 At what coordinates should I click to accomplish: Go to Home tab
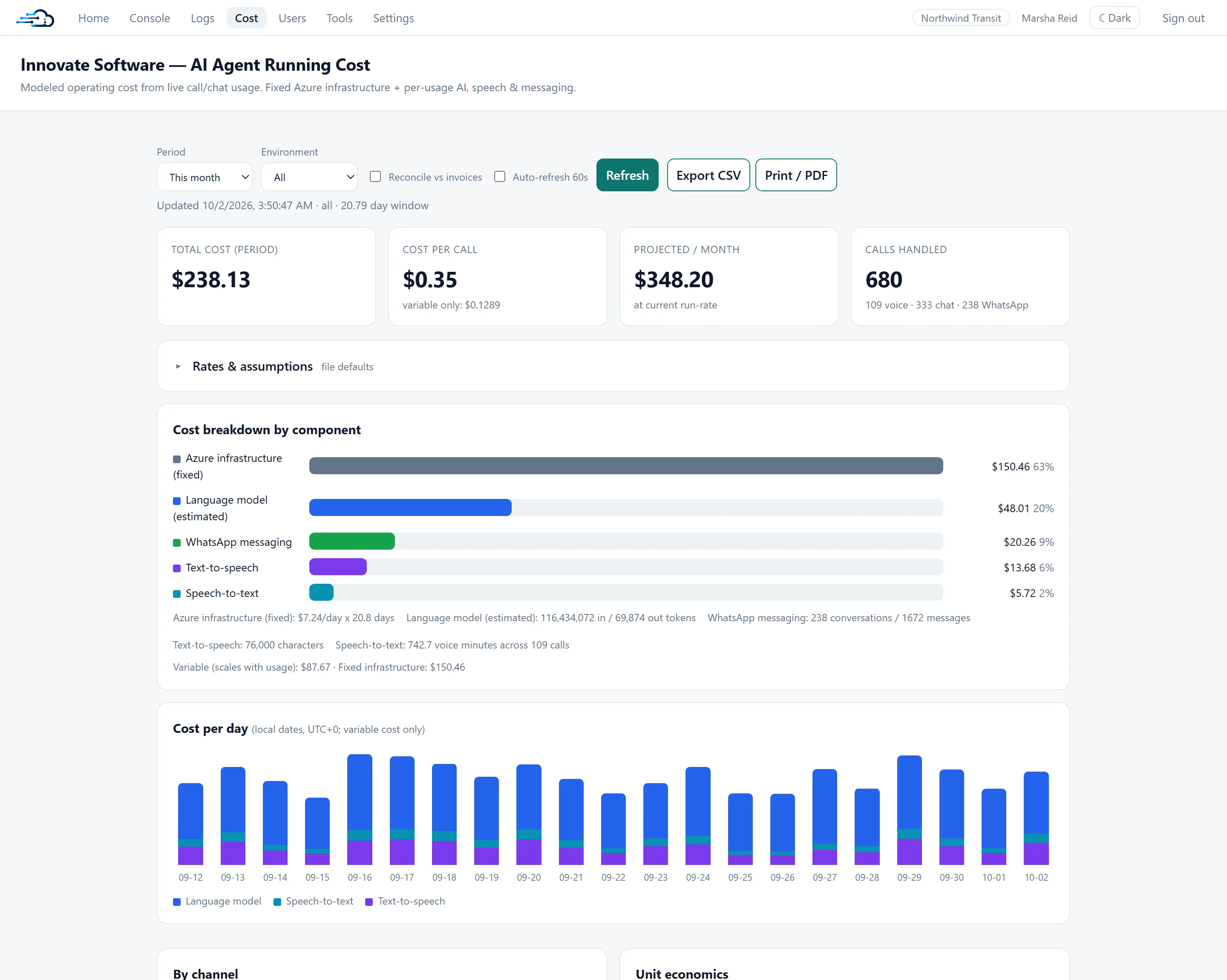[x=93, y=18]
